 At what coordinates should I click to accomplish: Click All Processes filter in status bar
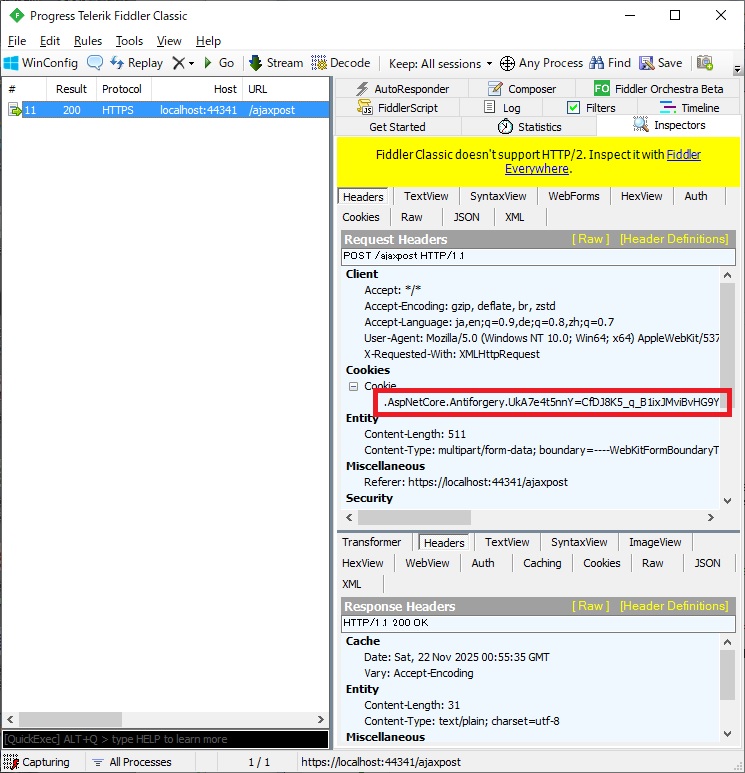[x=132, y=762]
